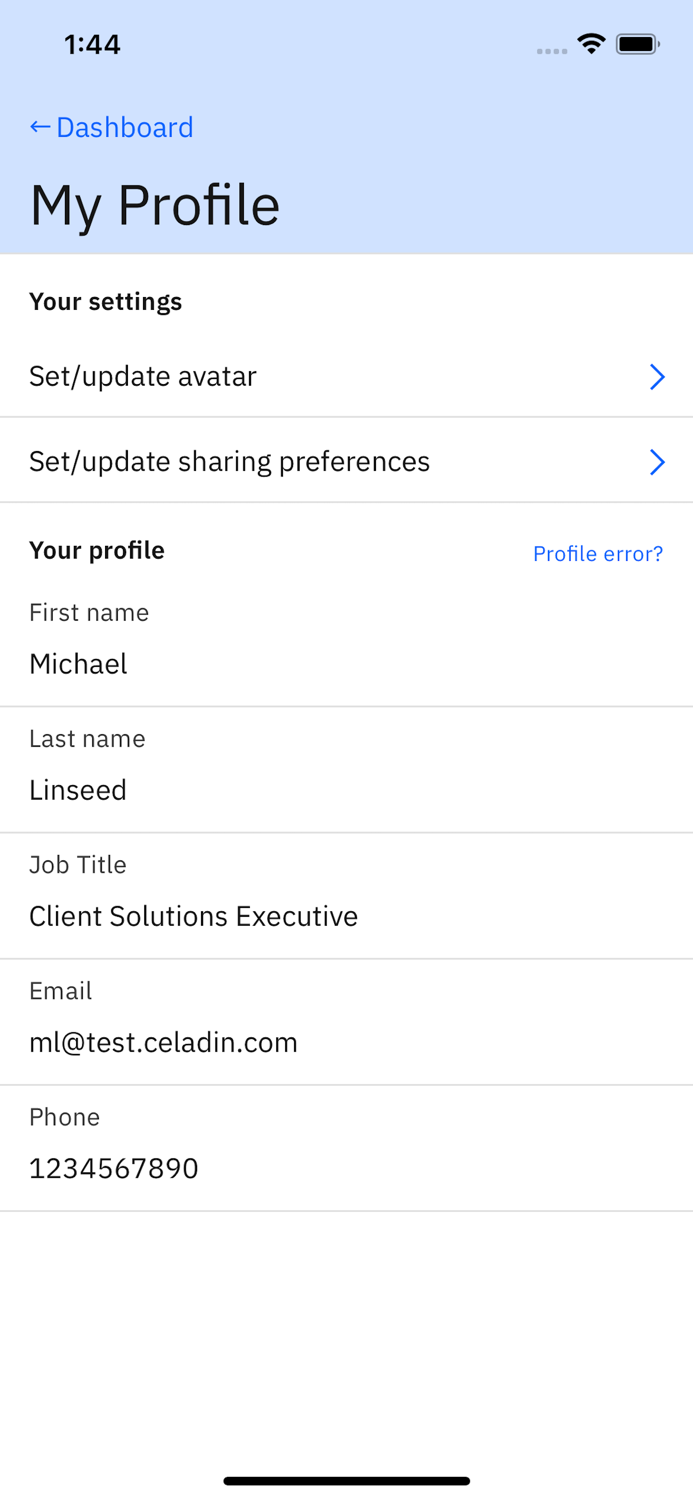Screen dimensions: 693x1500
Task: Tap the chevron next to Set/update avatar
Action: coord(657,377)
